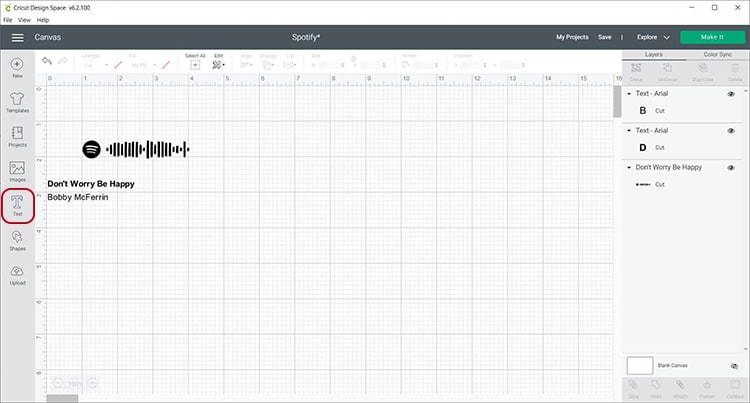
Task: Click the size lock icon
Action: coord(353,58)
